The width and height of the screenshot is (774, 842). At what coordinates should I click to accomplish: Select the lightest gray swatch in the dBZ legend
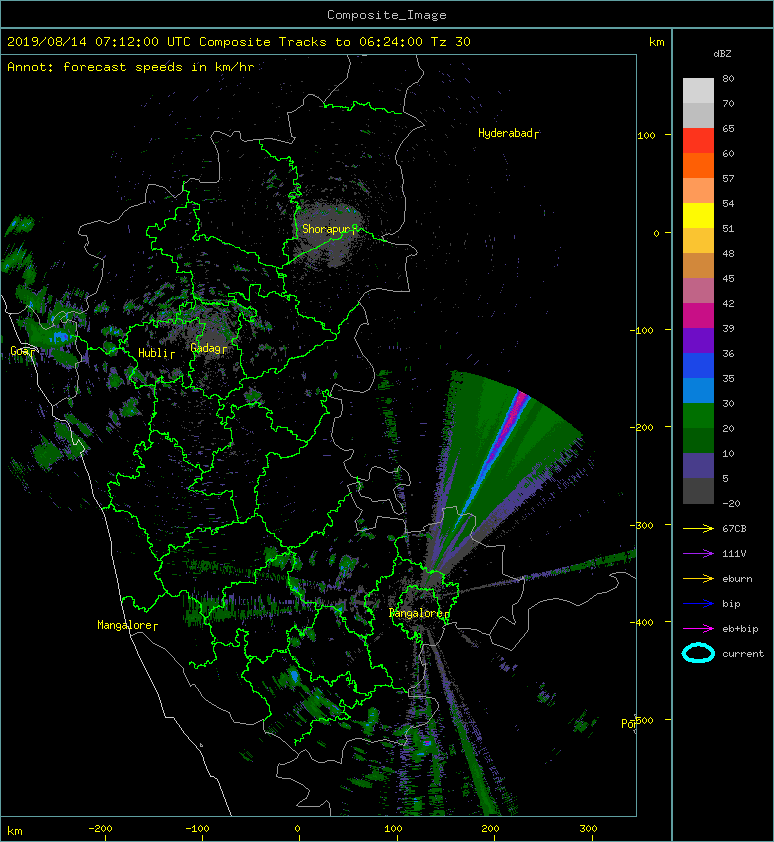[698, 90]
